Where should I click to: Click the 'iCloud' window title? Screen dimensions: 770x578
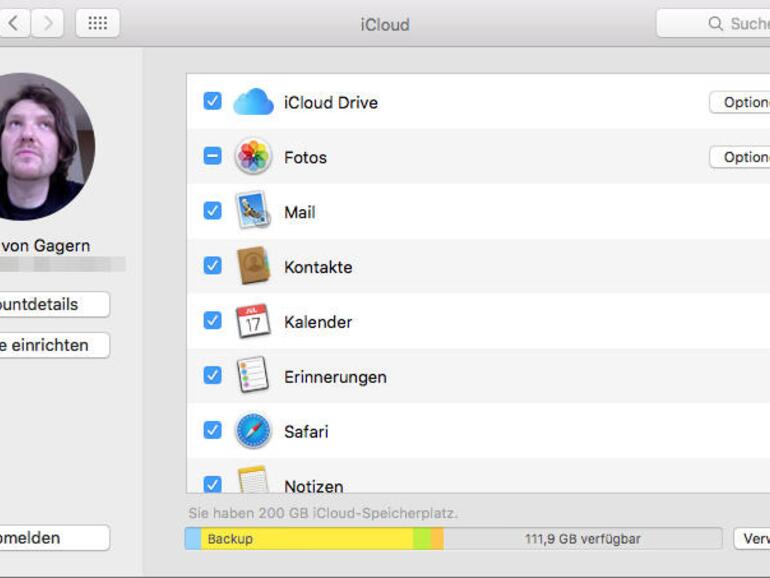pyautogui.click(x=385, y=24)
